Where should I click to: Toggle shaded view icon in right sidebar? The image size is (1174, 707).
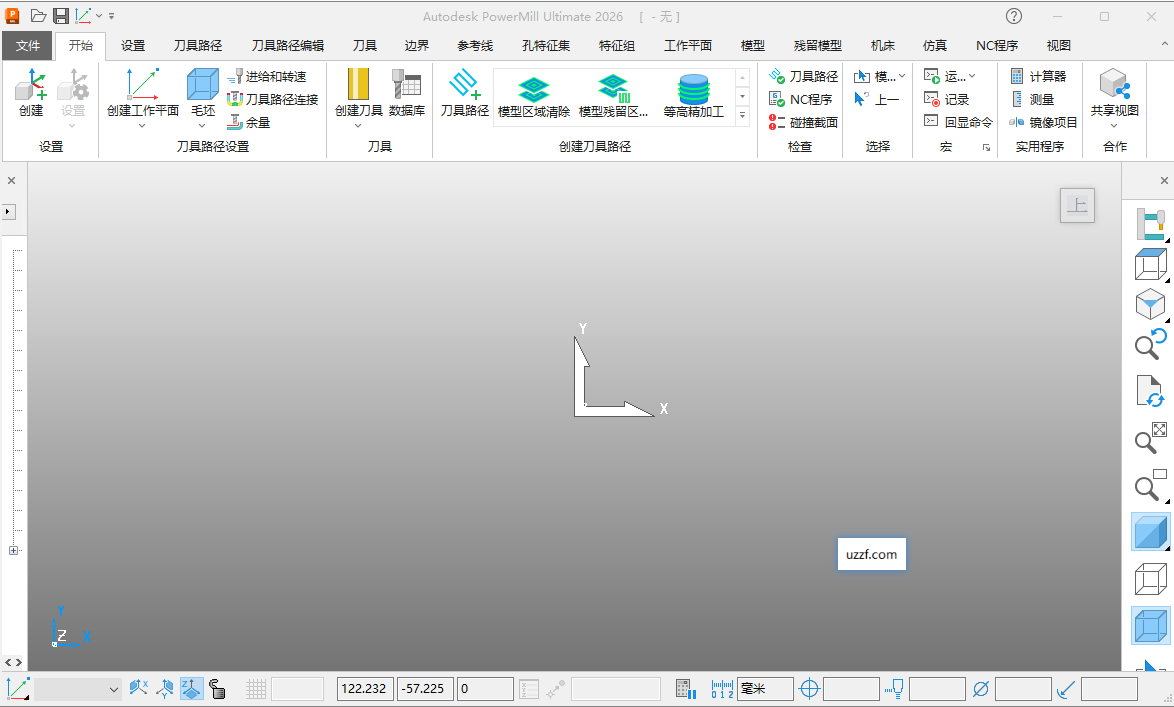pyautogui.click(x=1149, y=531)
